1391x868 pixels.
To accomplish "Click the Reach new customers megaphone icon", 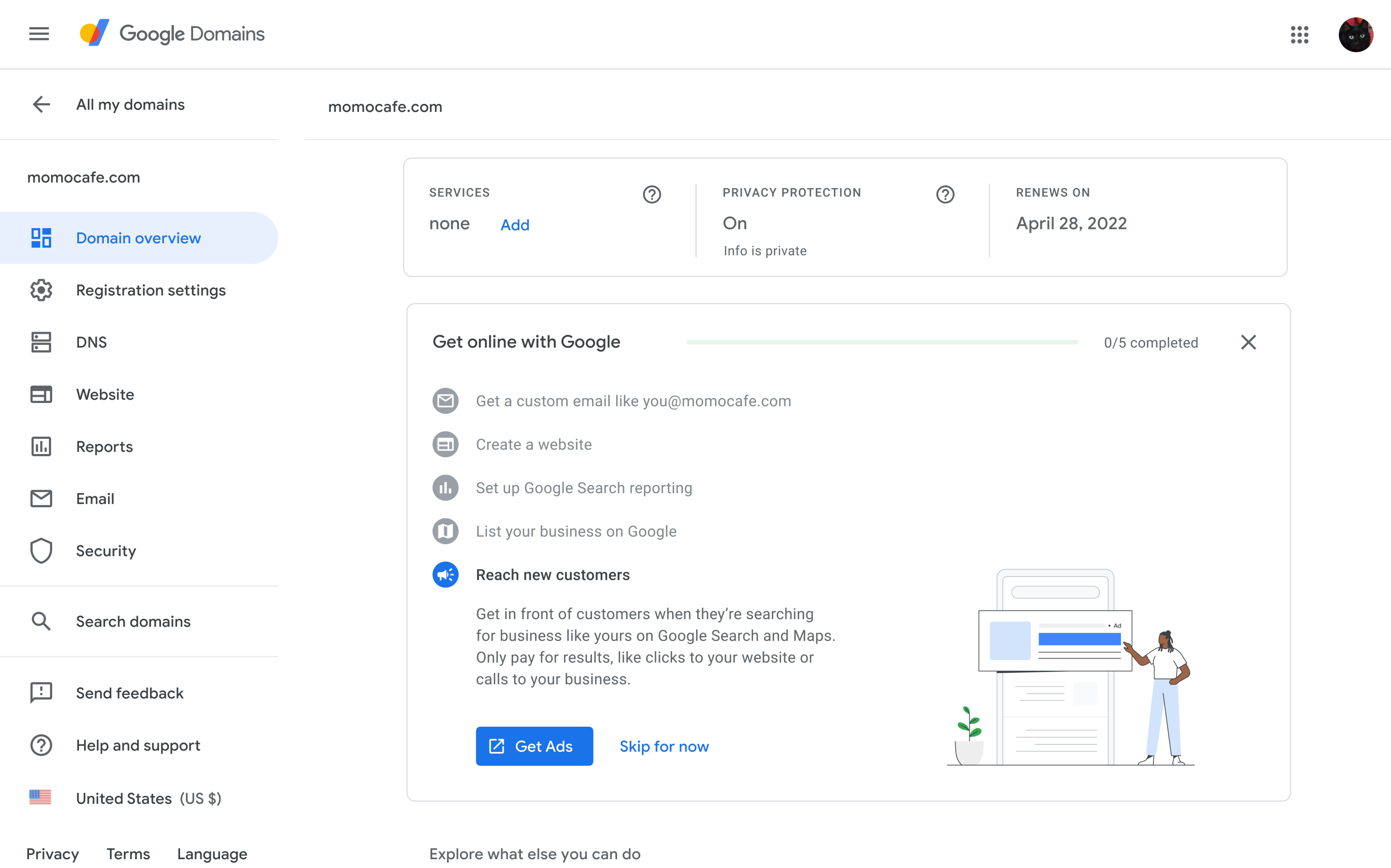I will point(446,575).
